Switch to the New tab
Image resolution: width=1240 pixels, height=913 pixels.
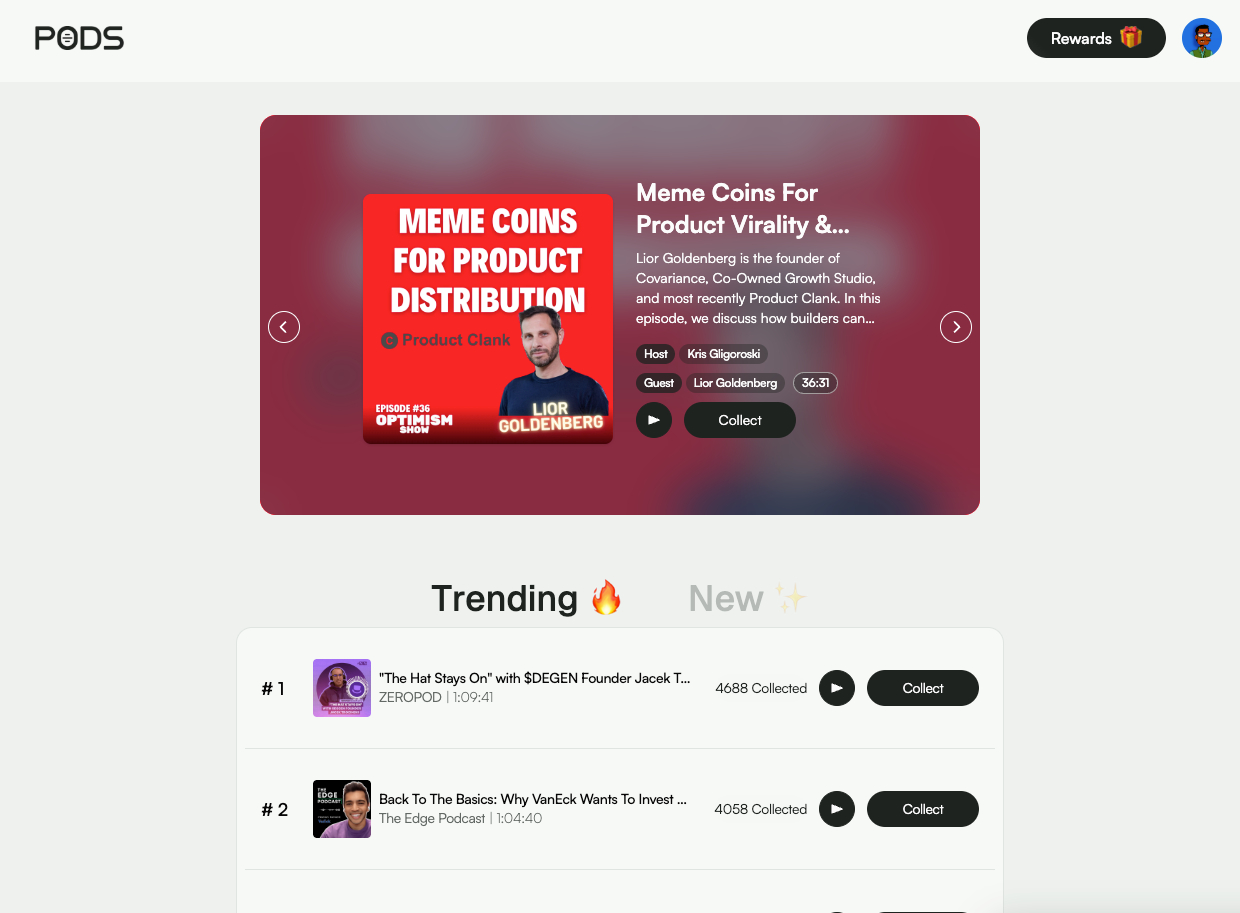[x=748, y=598]
